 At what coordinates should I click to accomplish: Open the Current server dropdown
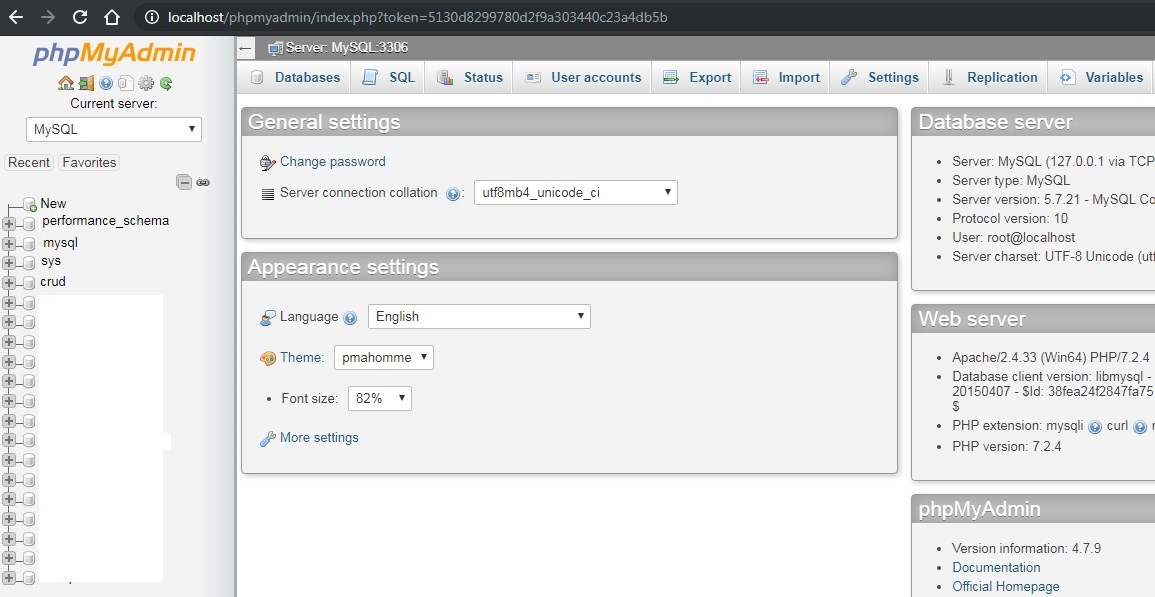[113, 129]
